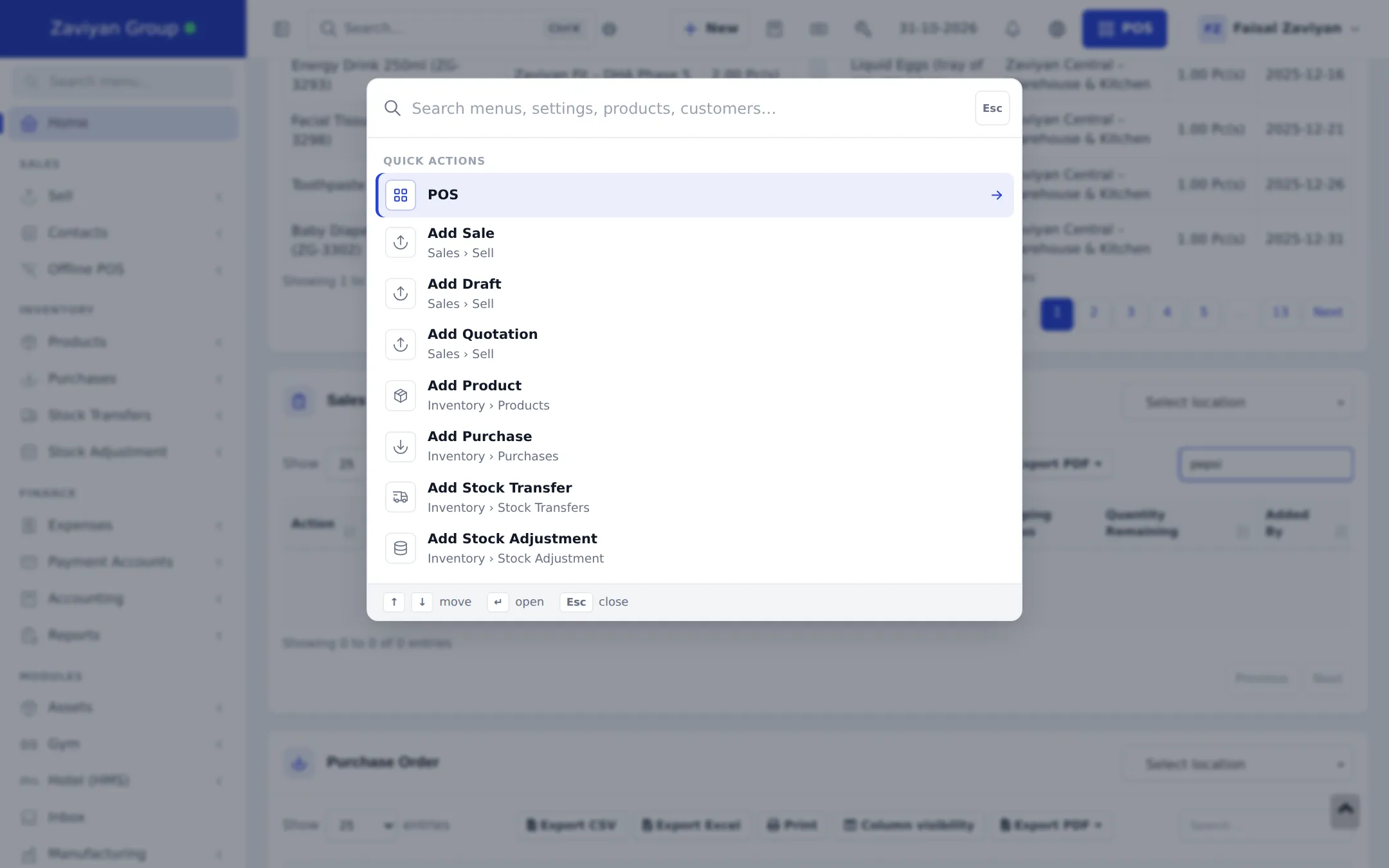Select Add Quotation quick action

(x=694, y=344)
